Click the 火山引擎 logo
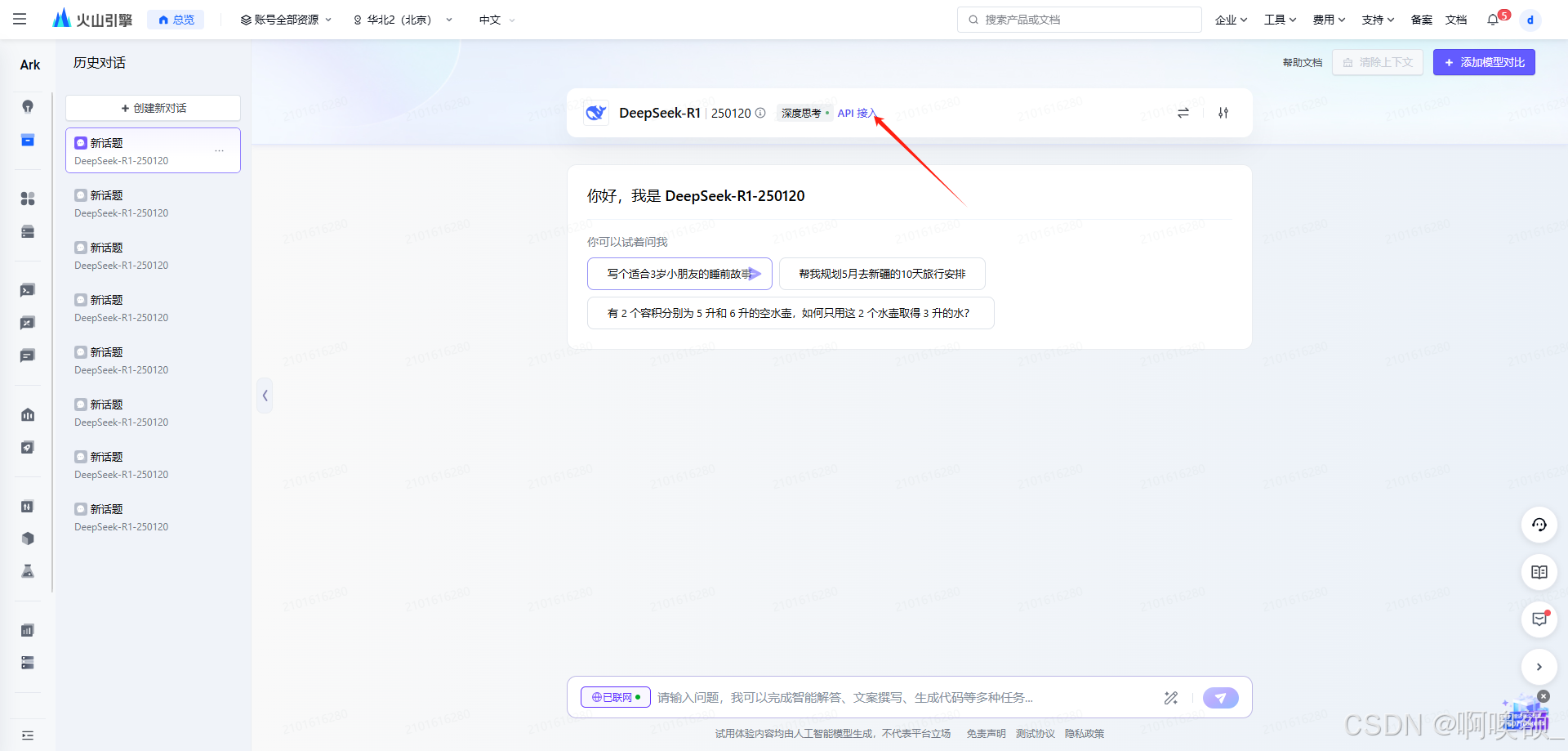The width and height of the screenshot is (1568, 751). pyautogui.click(x=92, y=19)
